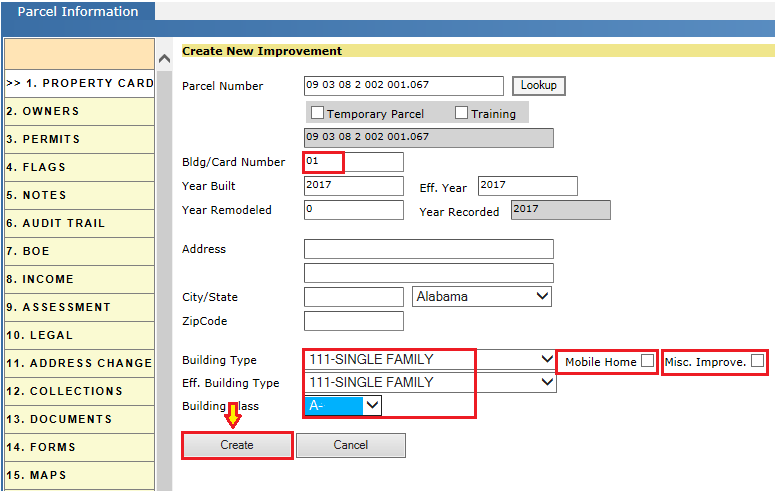The image size is (775, 491).
Task: Select the state dropdown showing Alabama
Action: (482, 297)
